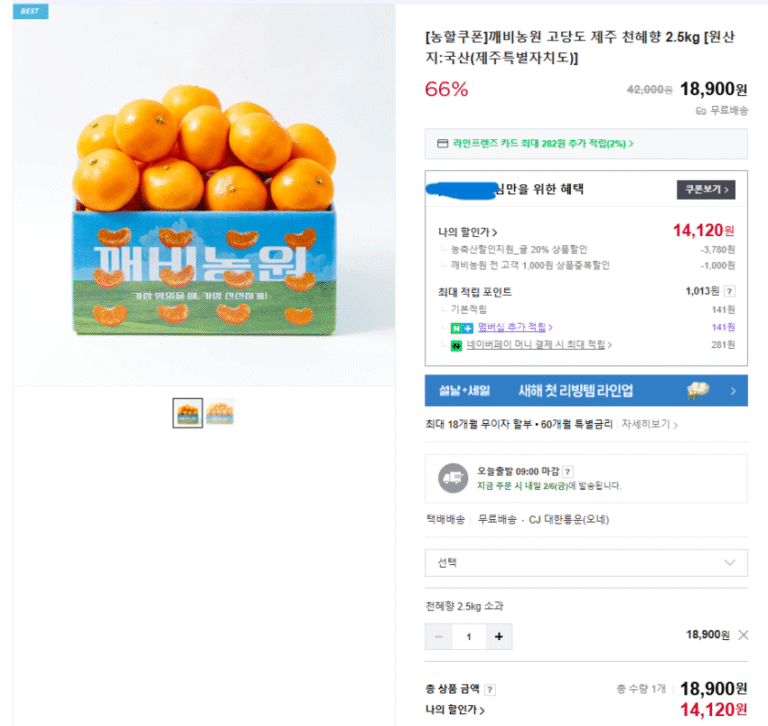Viewport: 768px width, 726px height.
Task: Decrease quantity with the minus button
Action: click(439, 635)
